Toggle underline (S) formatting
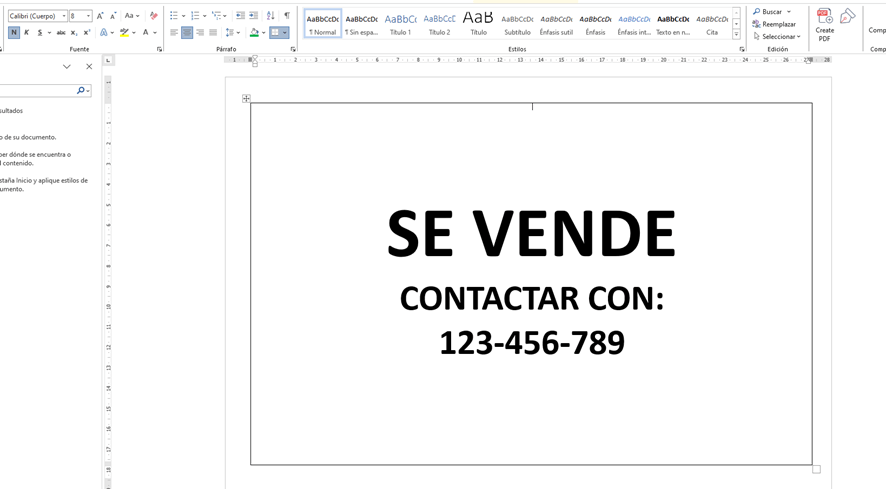Screen dimensions: 886x489 click(40, 33)
